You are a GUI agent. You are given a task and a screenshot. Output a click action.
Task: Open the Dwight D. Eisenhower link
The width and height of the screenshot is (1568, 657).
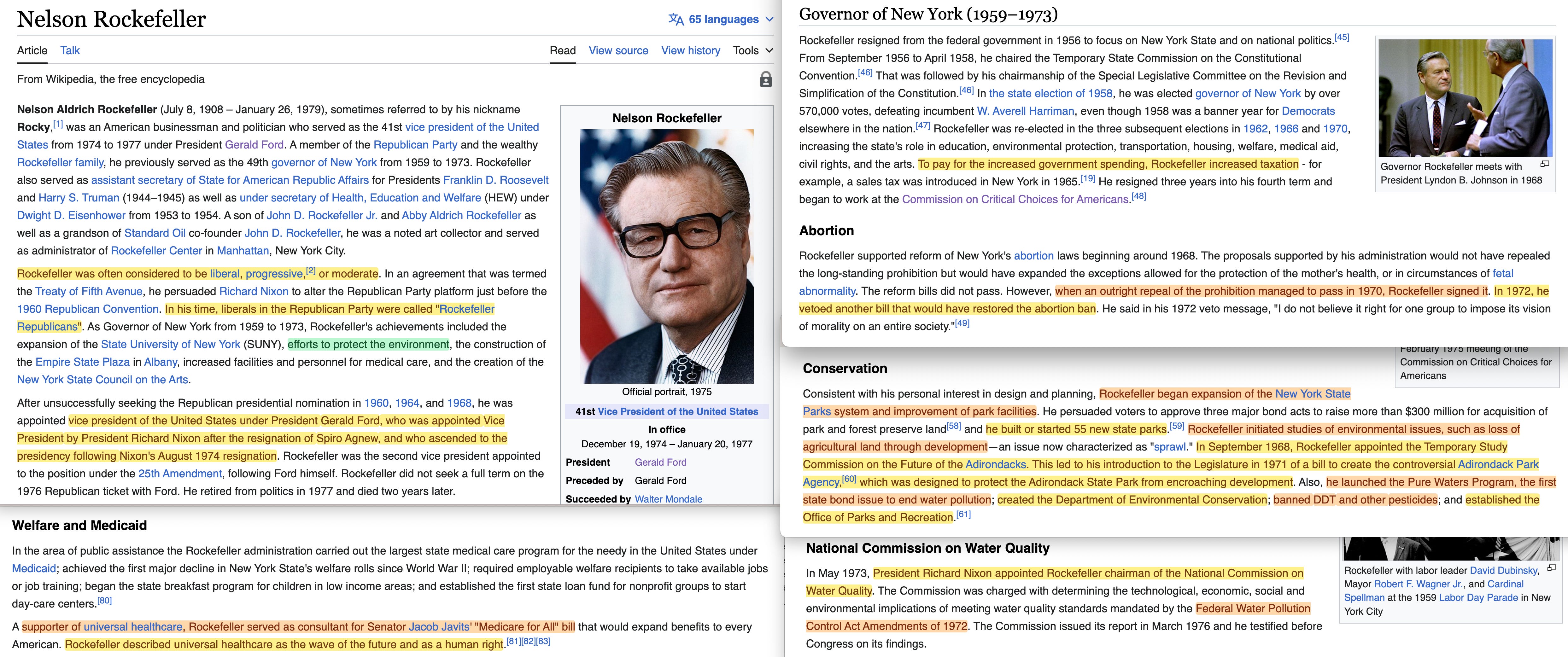tap(71, 215)
